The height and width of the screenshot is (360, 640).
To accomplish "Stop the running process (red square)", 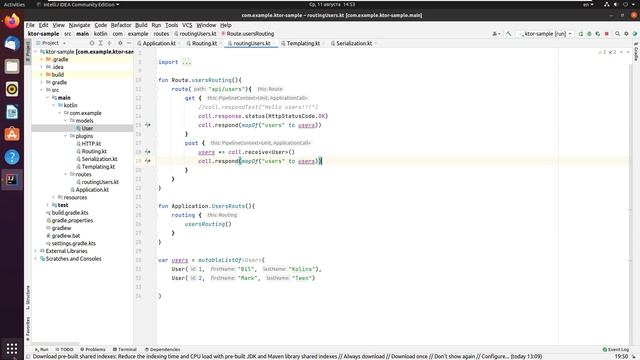I will [607, 34].
